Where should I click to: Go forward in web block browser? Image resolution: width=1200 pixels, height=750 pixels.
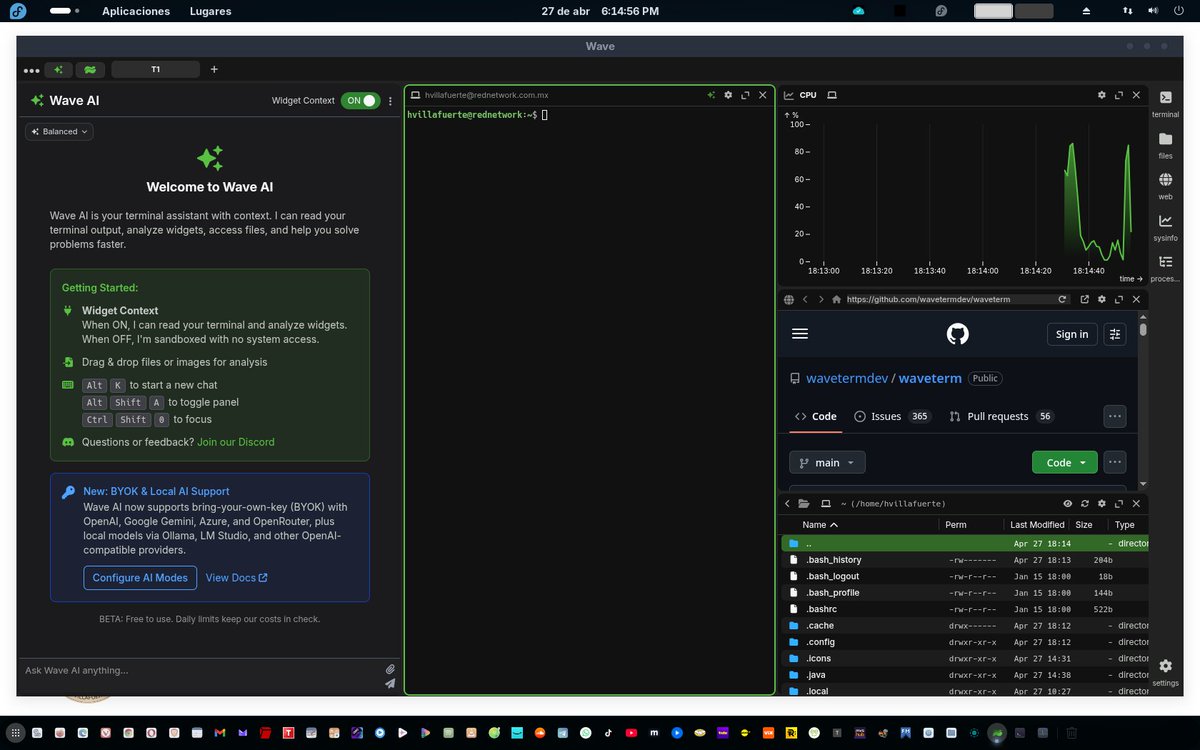tap(821, 299)
